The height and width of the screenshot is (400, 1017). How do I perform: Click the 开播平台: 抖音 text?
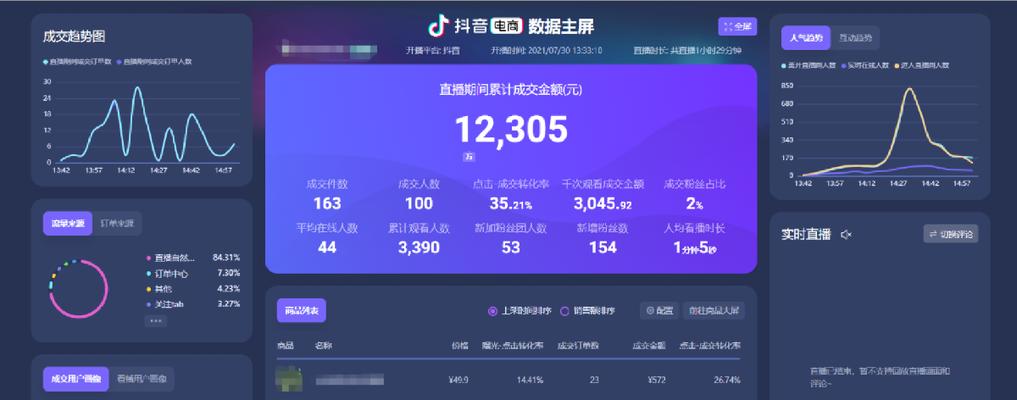coord(433,50)
